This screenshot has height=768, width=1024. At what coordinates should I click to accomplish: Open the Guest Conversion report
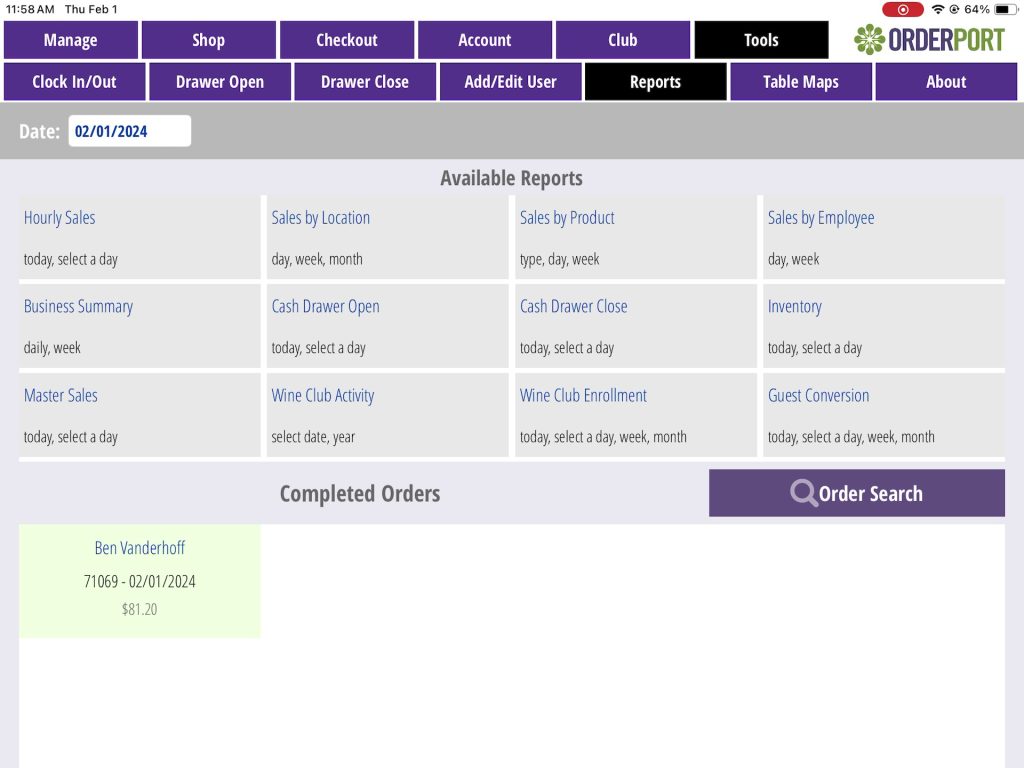tap(818, 396)
